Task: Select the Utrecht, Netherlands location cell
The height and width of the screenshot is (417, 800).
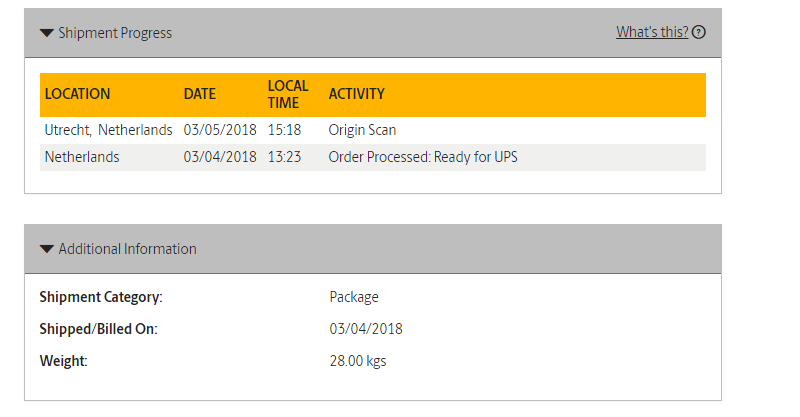Action: click(109, 130)
